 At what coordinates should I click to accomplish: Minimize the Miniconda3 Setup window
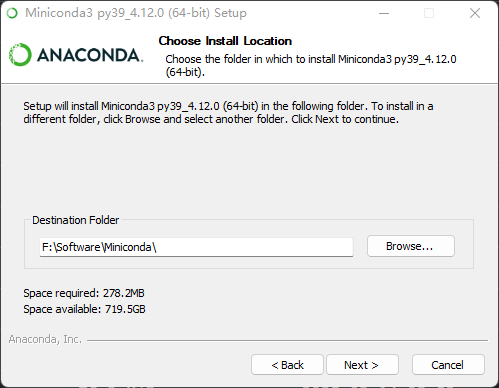tap(384, 13)
